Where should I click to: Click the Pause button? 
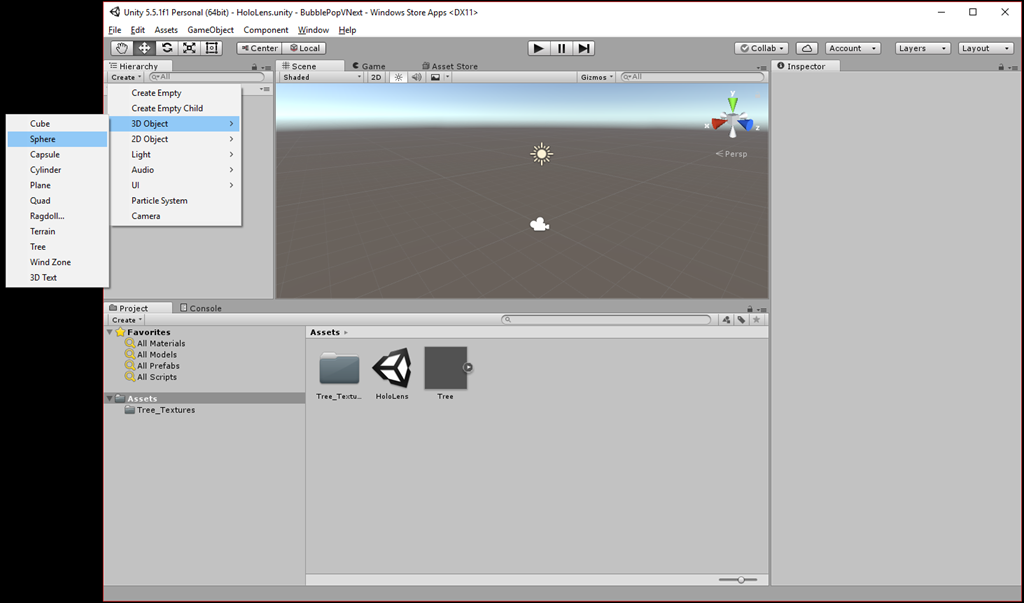561,48
